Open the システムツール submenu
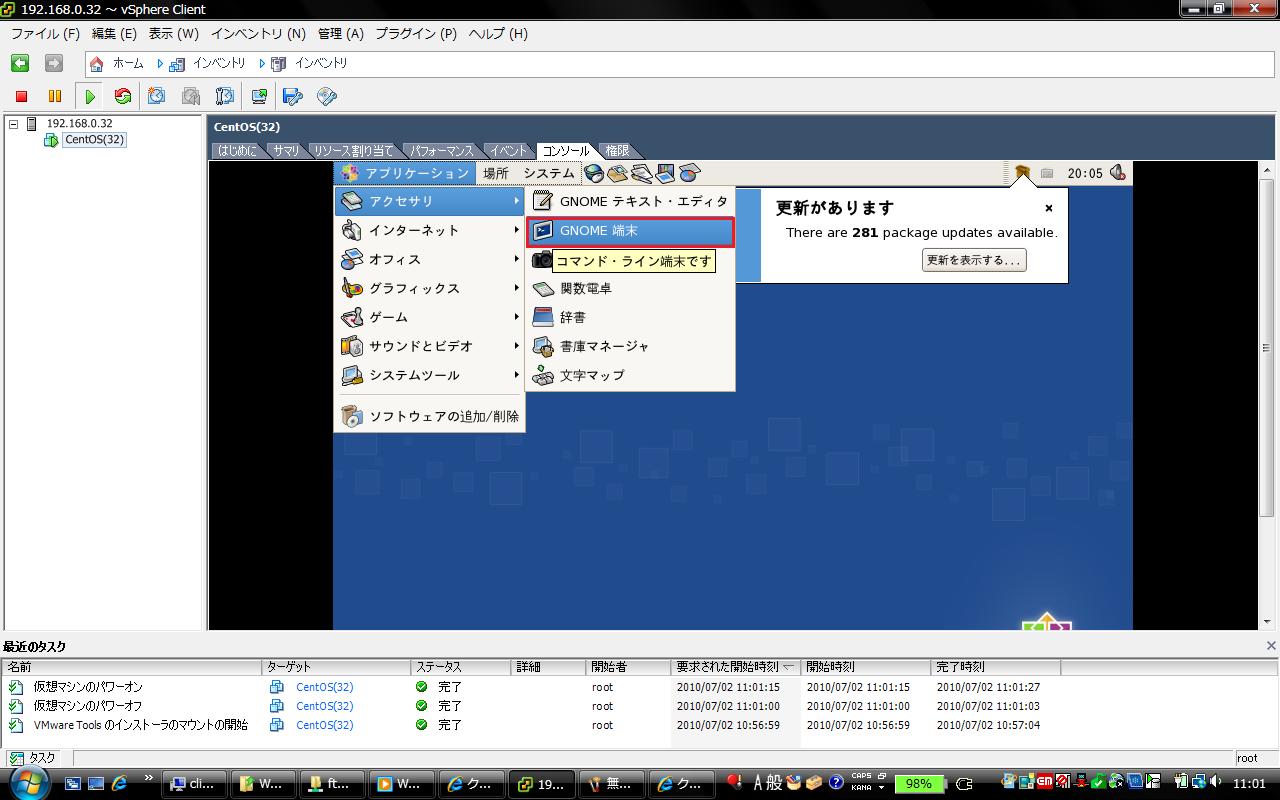 pyautogui.click(x=429, y=375)
